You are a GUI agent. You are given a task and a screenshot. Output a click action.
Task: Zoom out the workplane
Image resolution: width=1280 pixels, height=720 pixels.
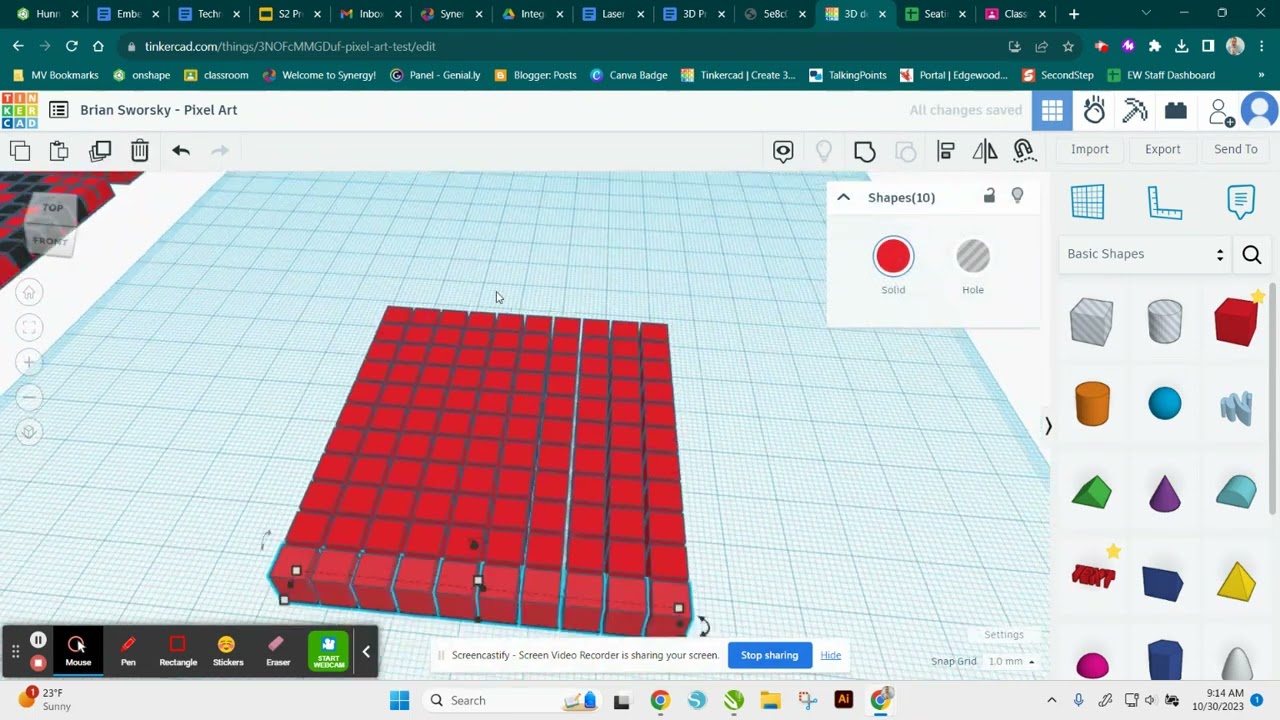29,397
